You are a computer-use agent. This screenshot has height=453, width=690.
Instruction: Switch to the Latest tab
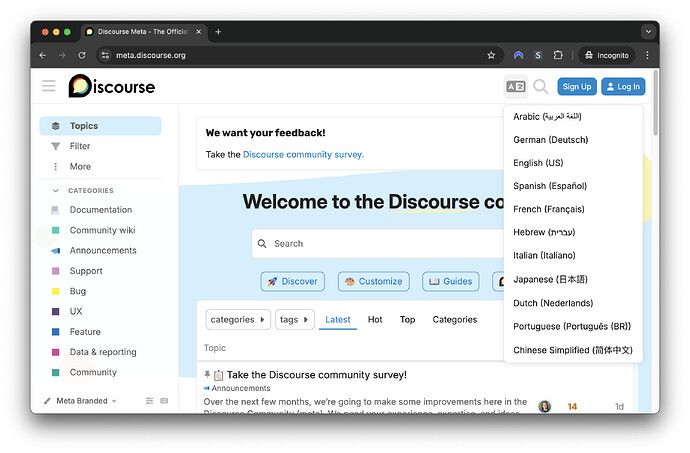(x=338, y=320)
